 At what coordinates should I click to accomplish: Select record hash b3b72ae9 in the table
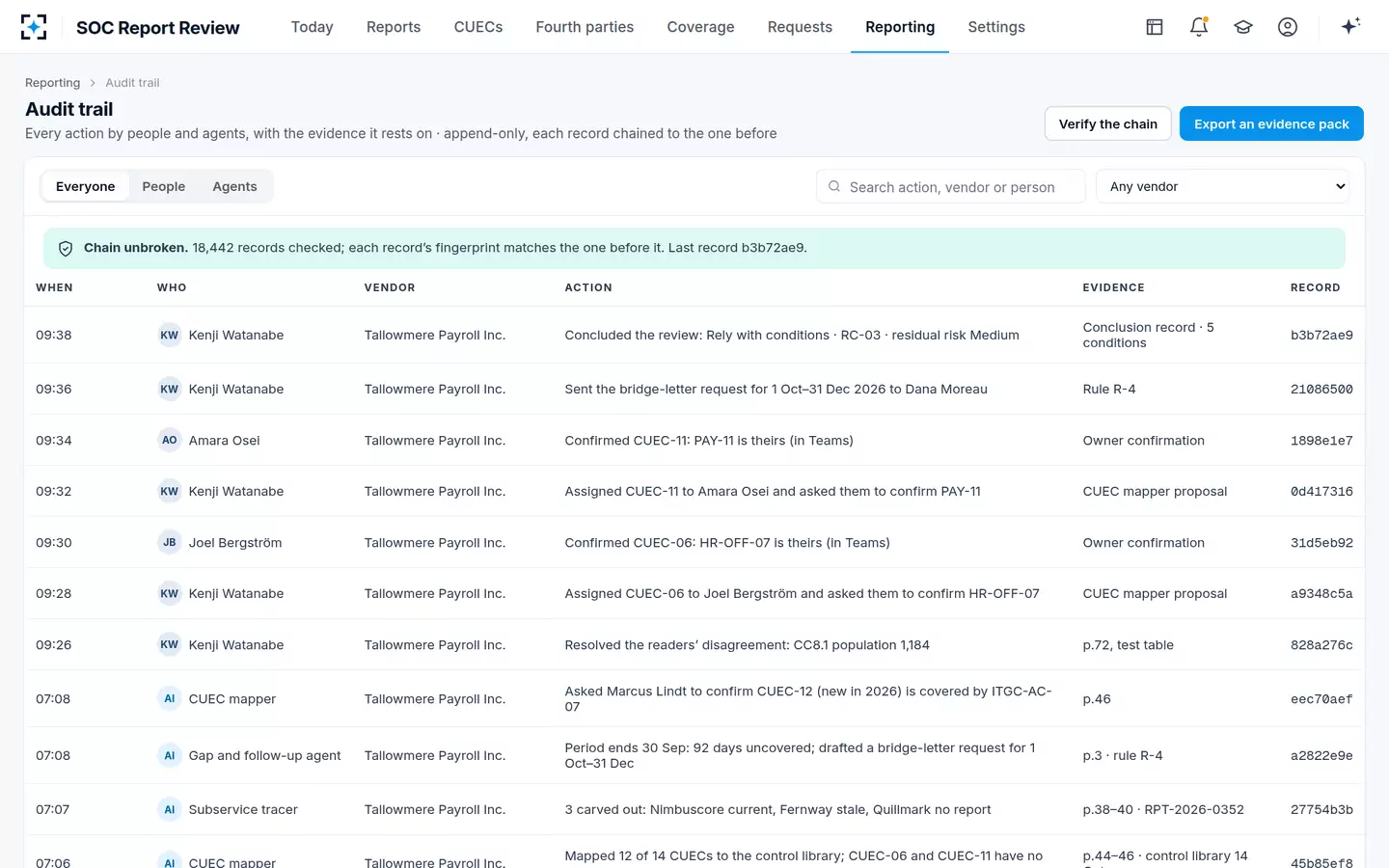[1321, 335]
